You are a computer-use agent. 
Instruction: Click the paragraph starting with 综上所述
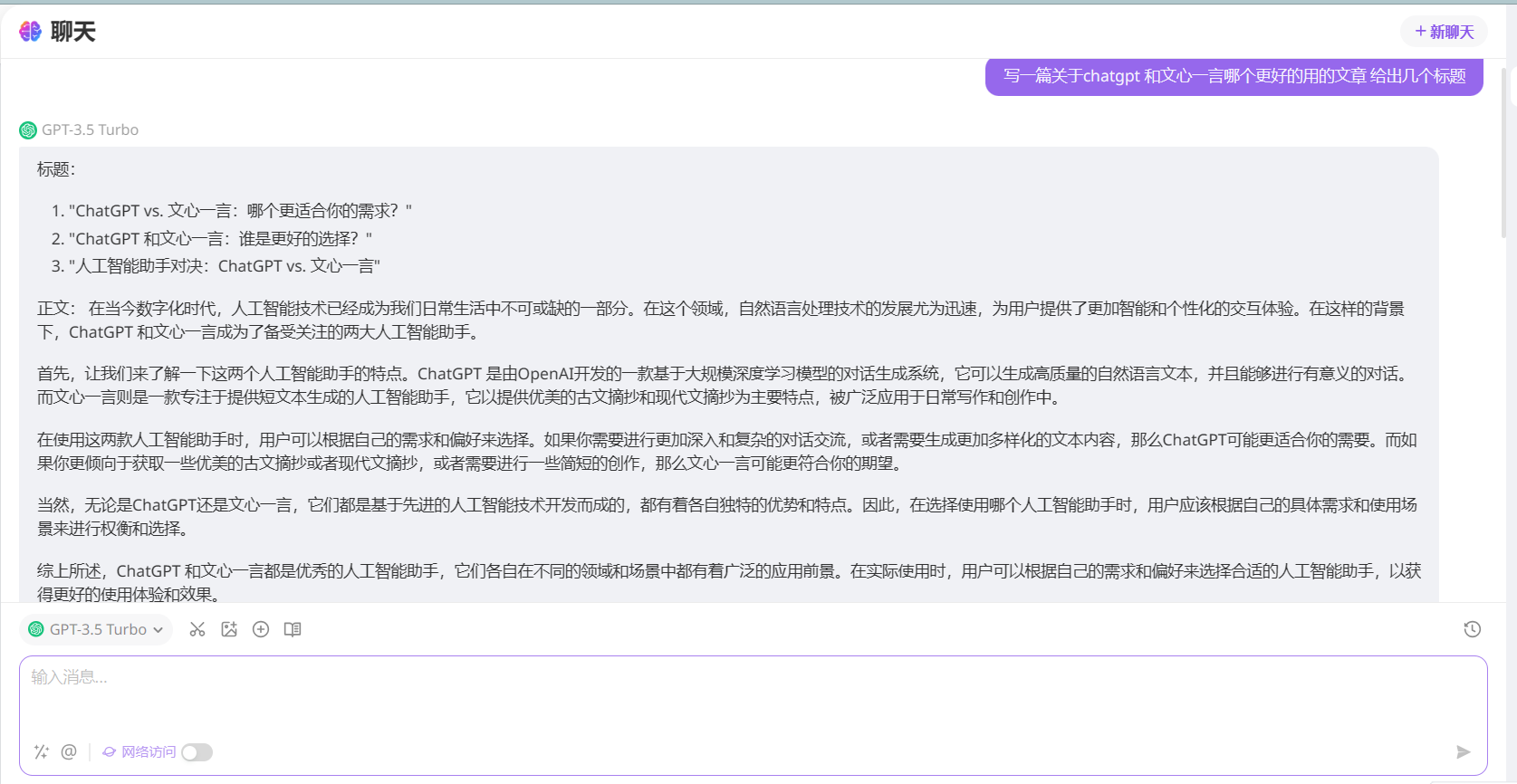click(729, 583)
